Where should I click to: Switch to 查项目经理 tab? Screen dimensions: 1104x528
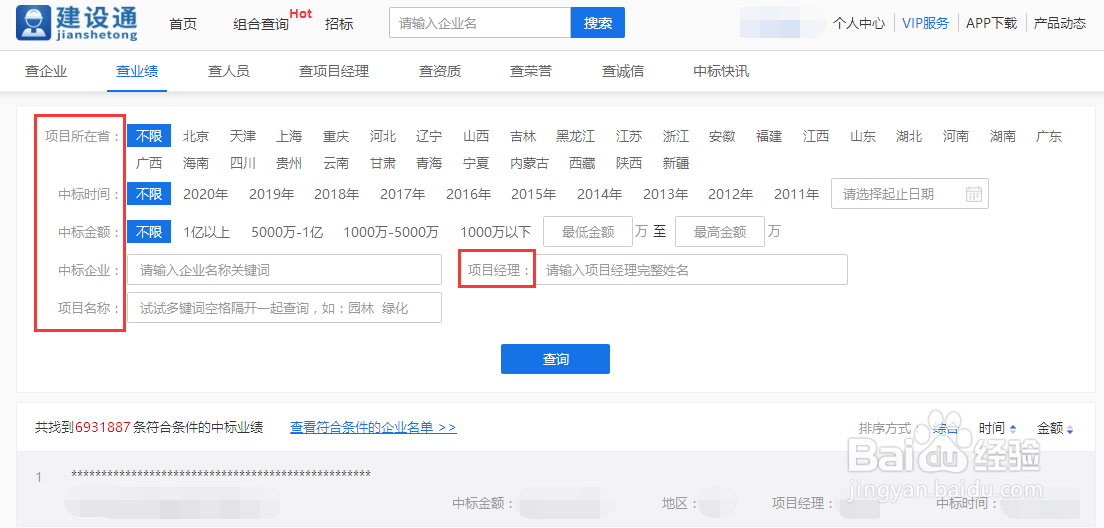[334, 71]
